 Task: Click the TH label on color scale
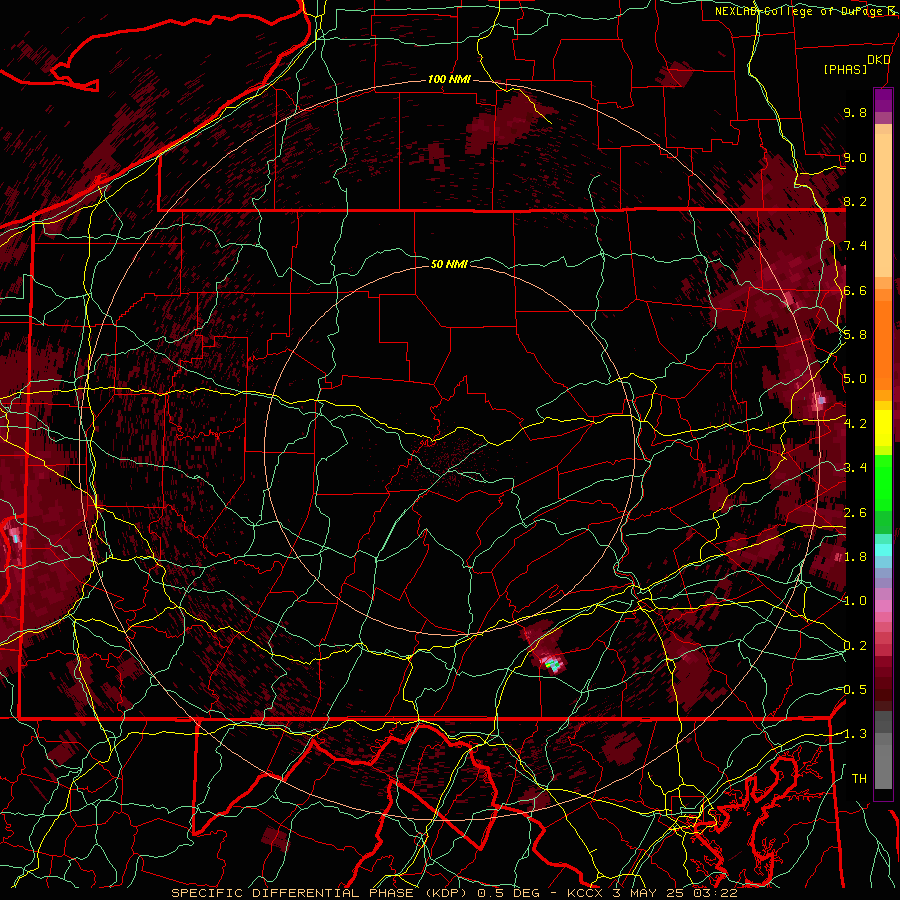point(859,779)
